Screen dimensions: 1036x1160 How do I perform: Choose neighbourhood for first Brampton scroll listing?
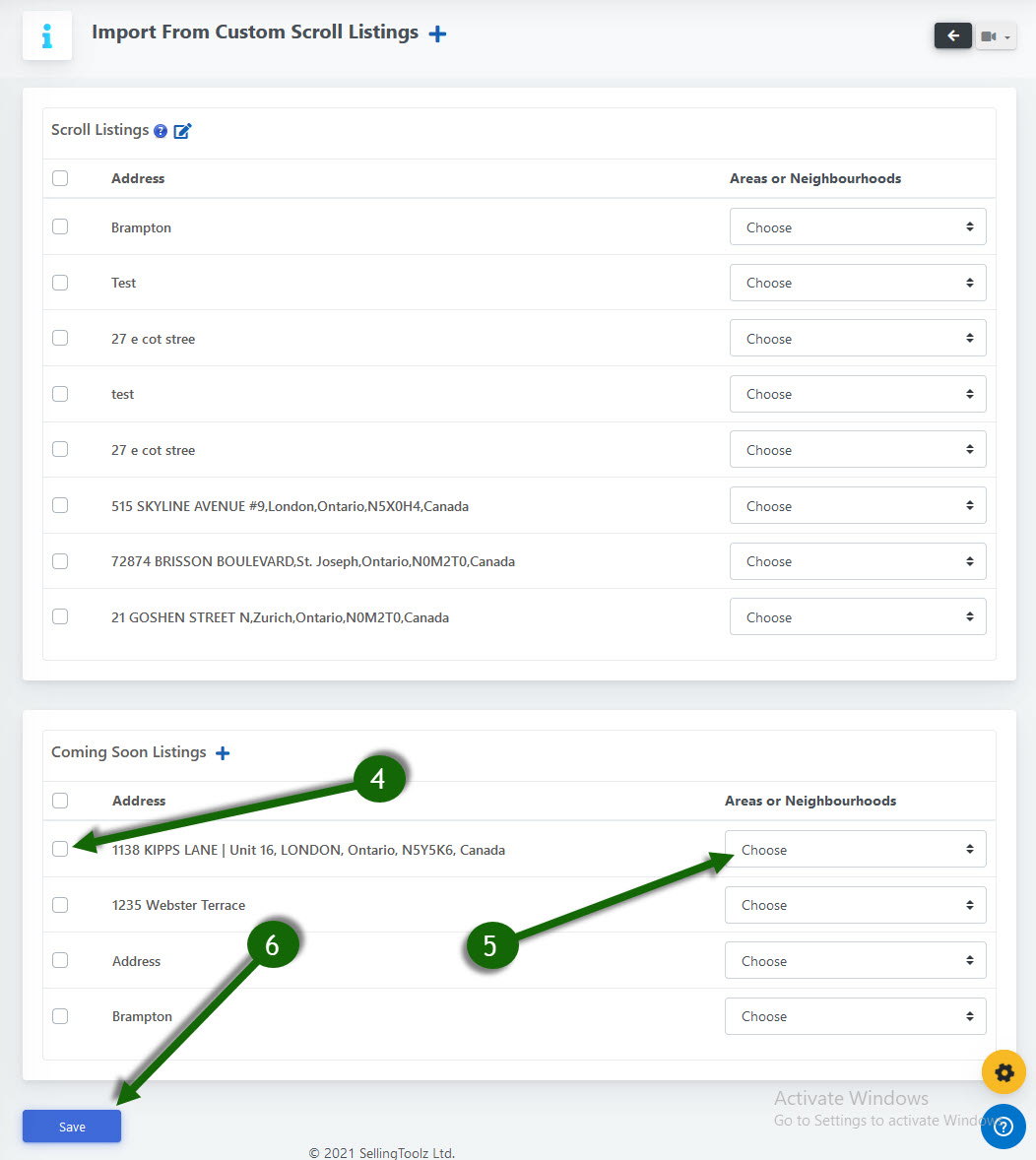(x=857, y=227)
